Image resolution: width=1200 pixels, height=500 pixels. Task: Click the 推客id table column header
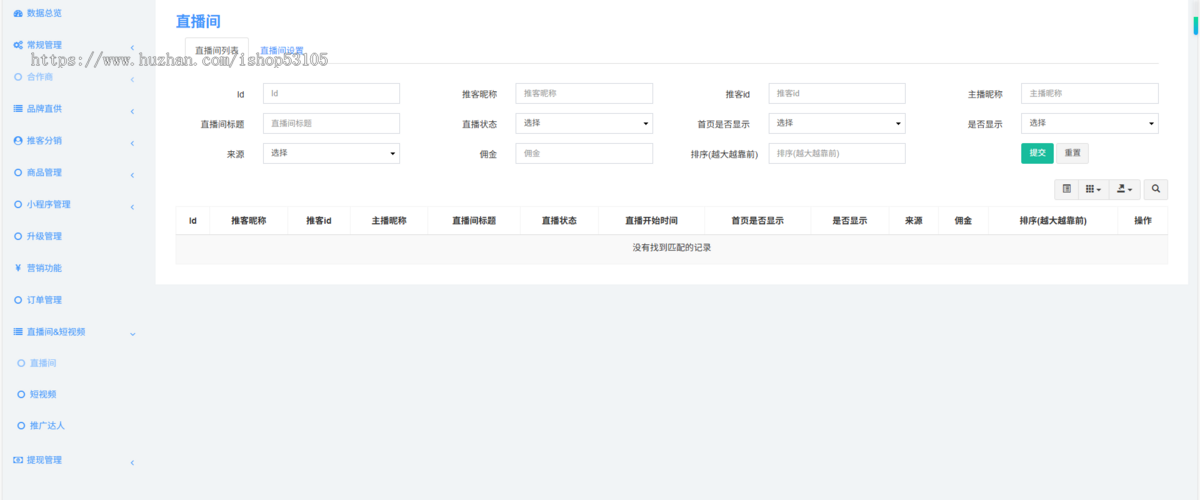tap(319, 220)
